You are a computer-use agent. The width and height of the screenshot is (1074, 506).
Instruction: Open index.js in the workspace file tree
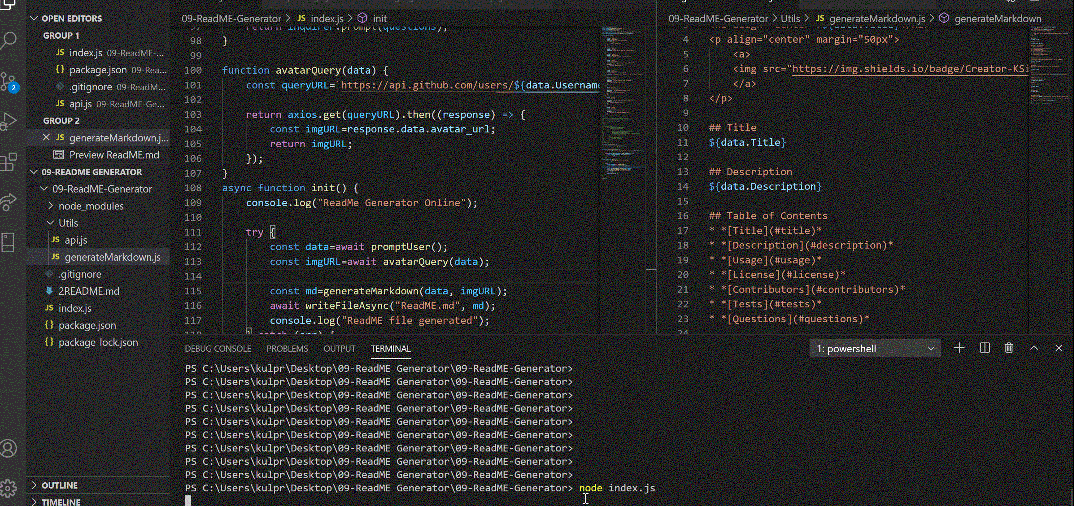(98, 308)
